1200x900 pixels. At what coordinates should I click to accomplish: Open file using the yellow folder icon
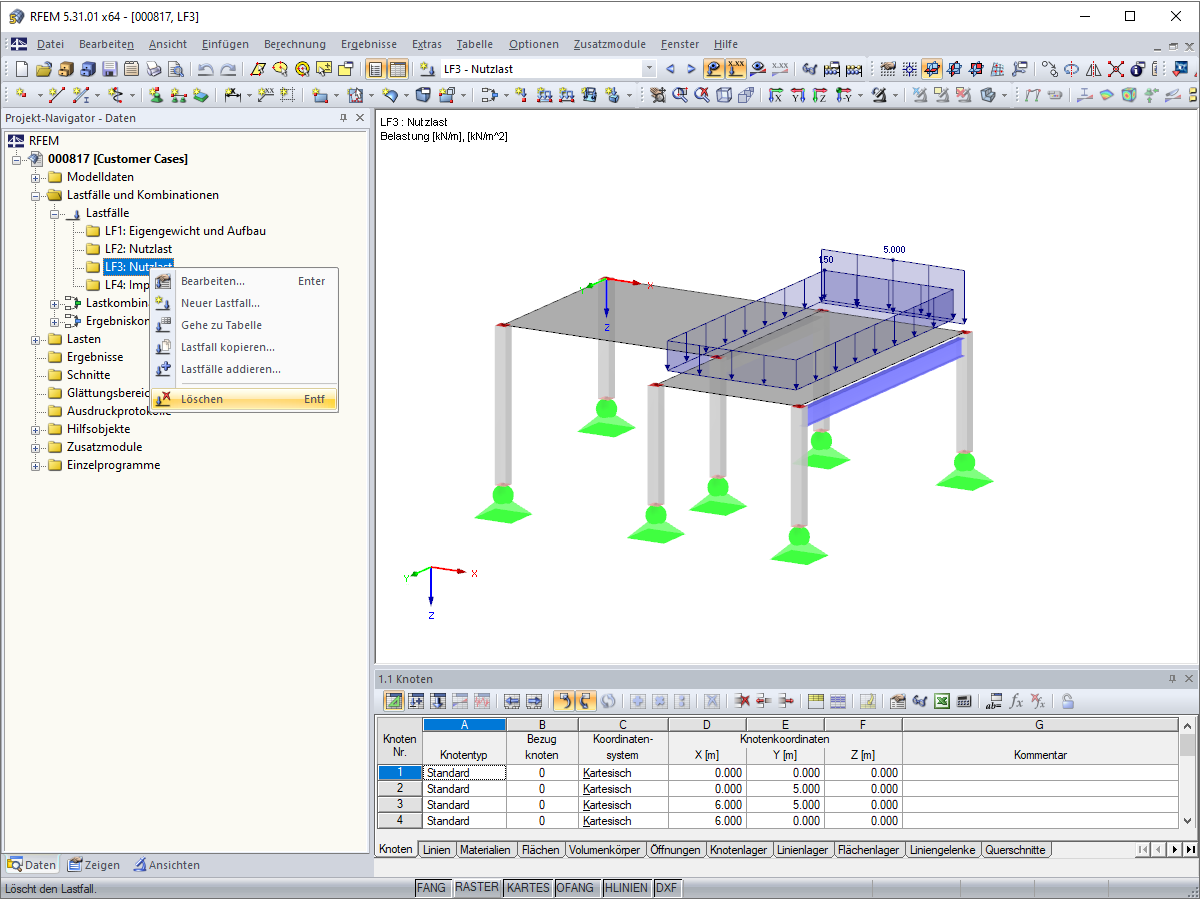pos(43,69)
